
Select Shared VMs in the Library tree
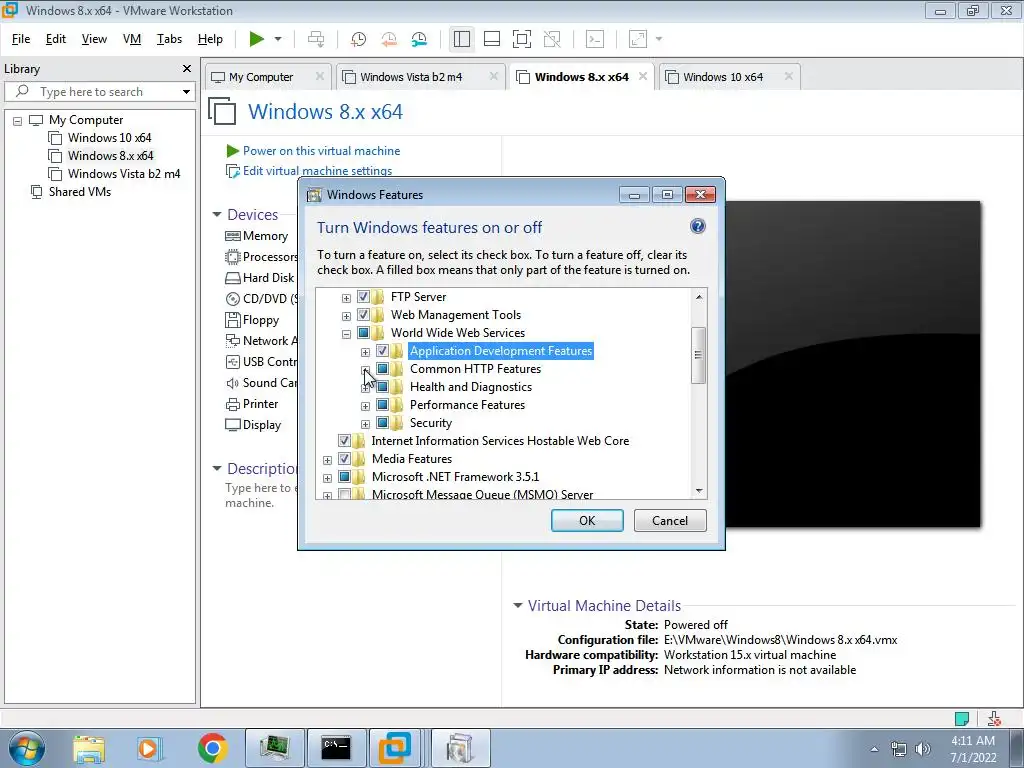[80, 191]
